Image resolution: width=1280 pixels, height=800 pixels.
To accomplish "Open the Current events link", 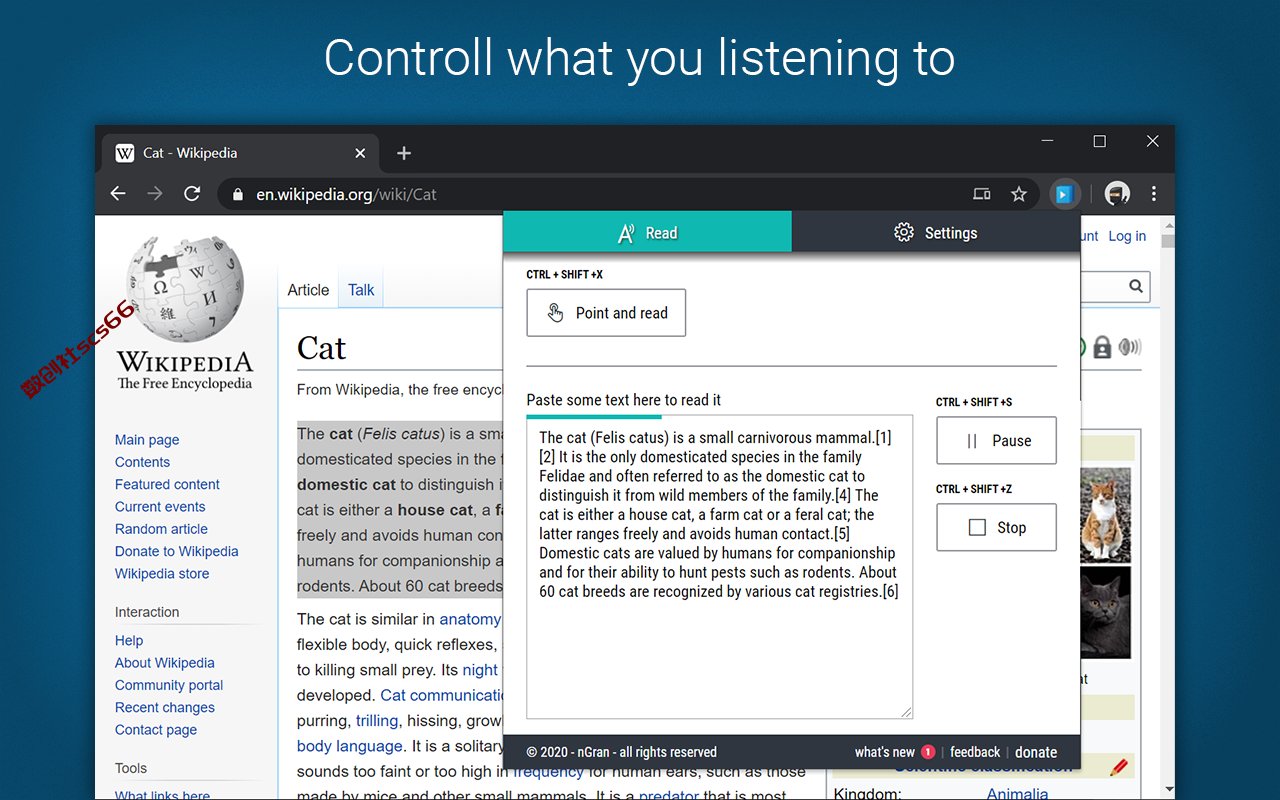I will [160, 507].
